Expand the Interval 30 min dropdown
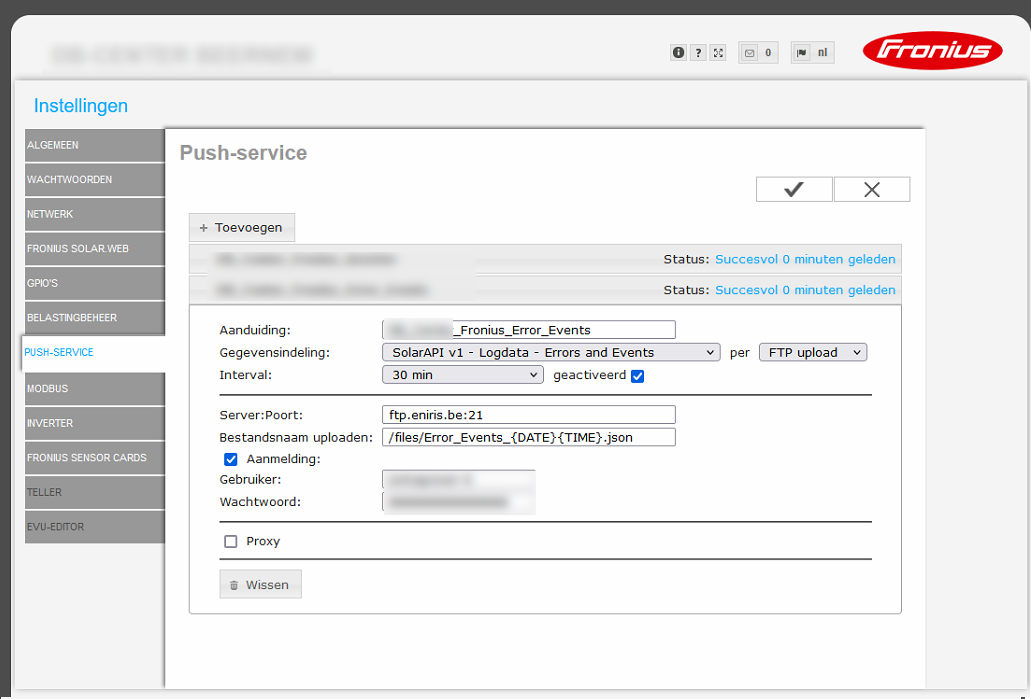The image size is (1031, 699). click(462, 375)
